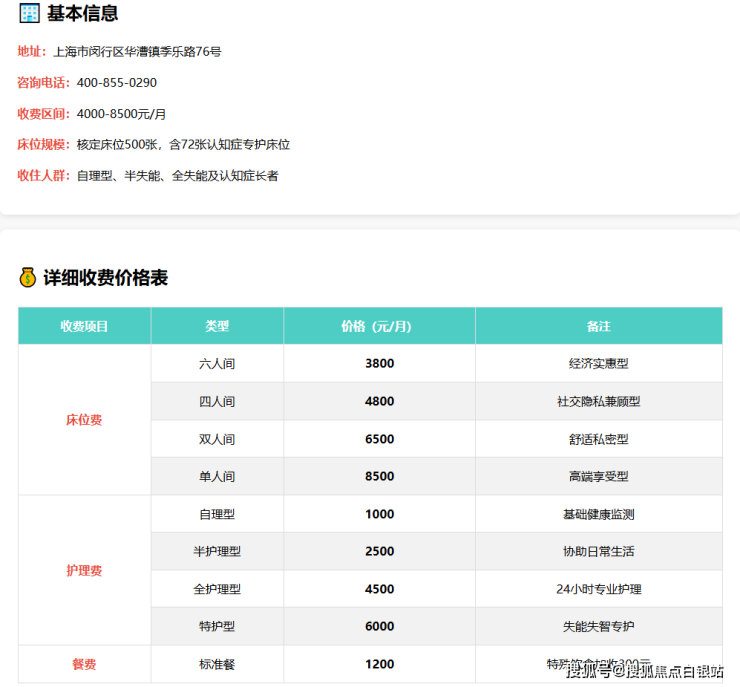
Task: Click the 24小时专业护理 remark cell
Action: pyautogui.click(x=598, y=589)
